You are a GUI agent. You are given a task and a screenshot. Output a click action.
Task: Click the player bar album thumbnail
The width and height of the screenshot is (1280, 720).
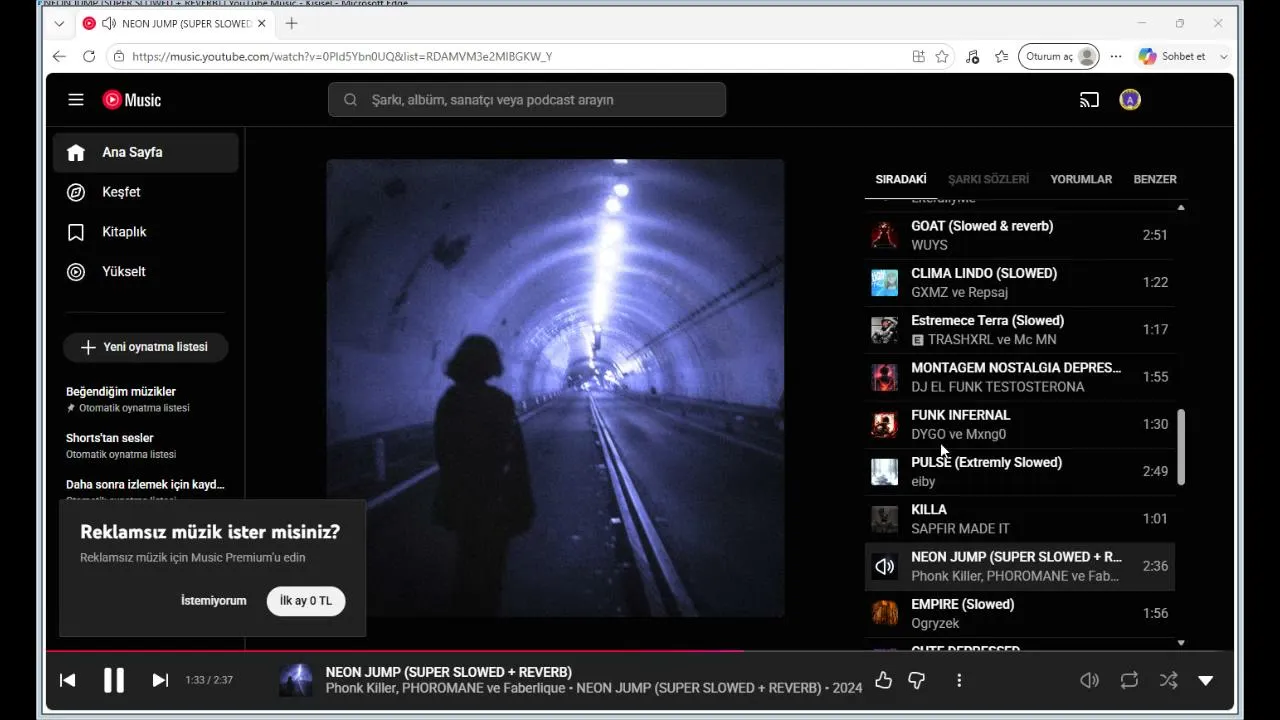(x=295, y=680)
